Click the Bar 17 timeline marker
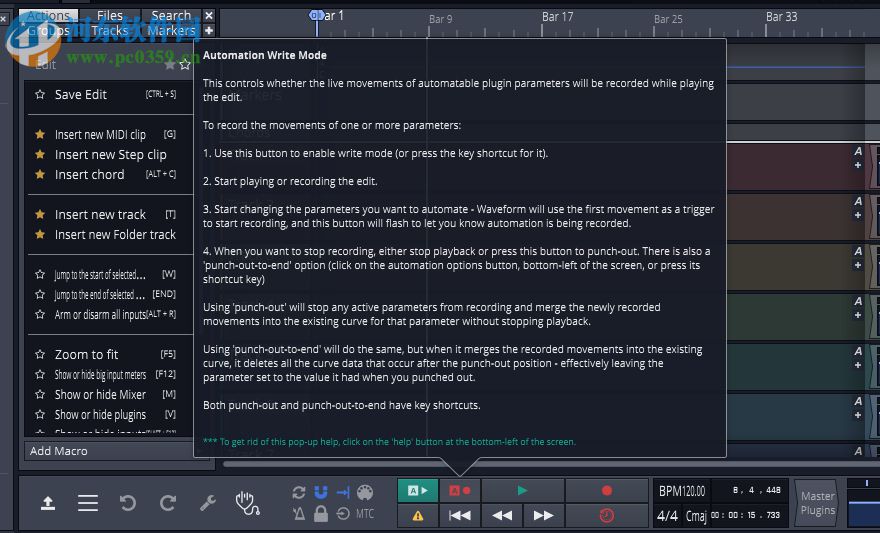The image size is (880, 533). tap(557, 17)
